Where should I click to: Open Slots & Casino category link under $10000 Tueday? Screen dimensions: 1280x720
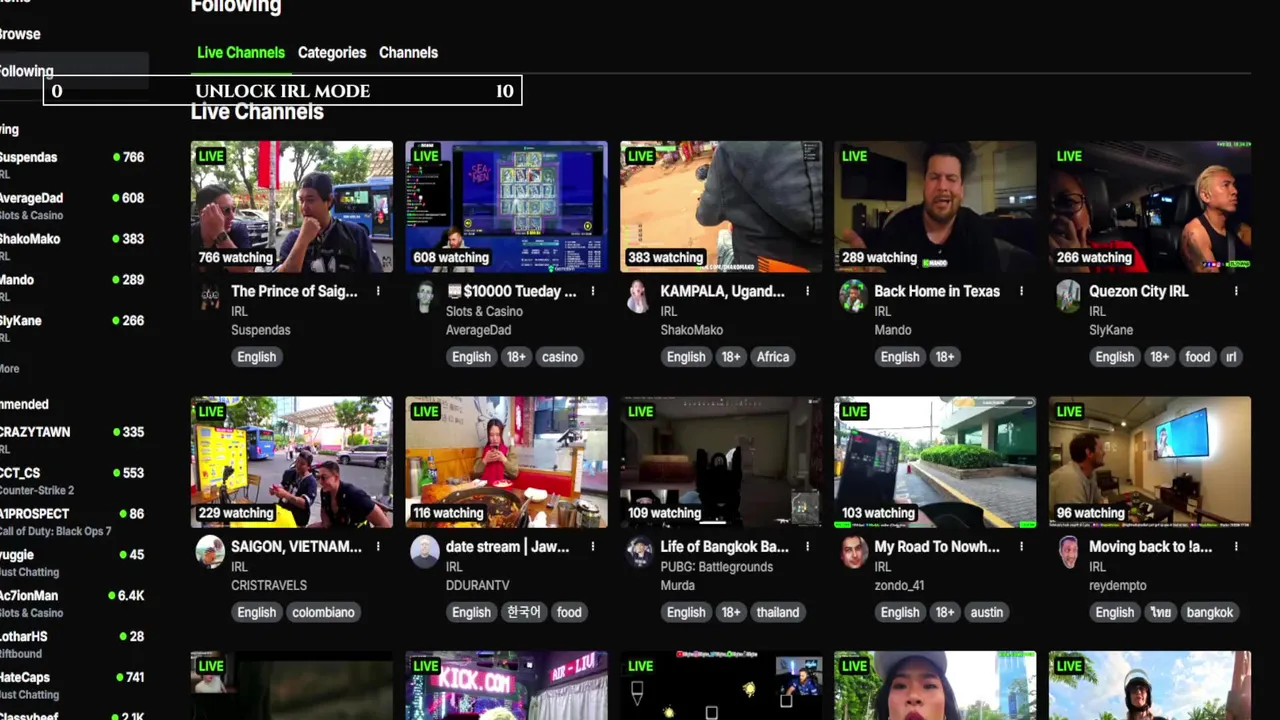[x=484, y=311]
